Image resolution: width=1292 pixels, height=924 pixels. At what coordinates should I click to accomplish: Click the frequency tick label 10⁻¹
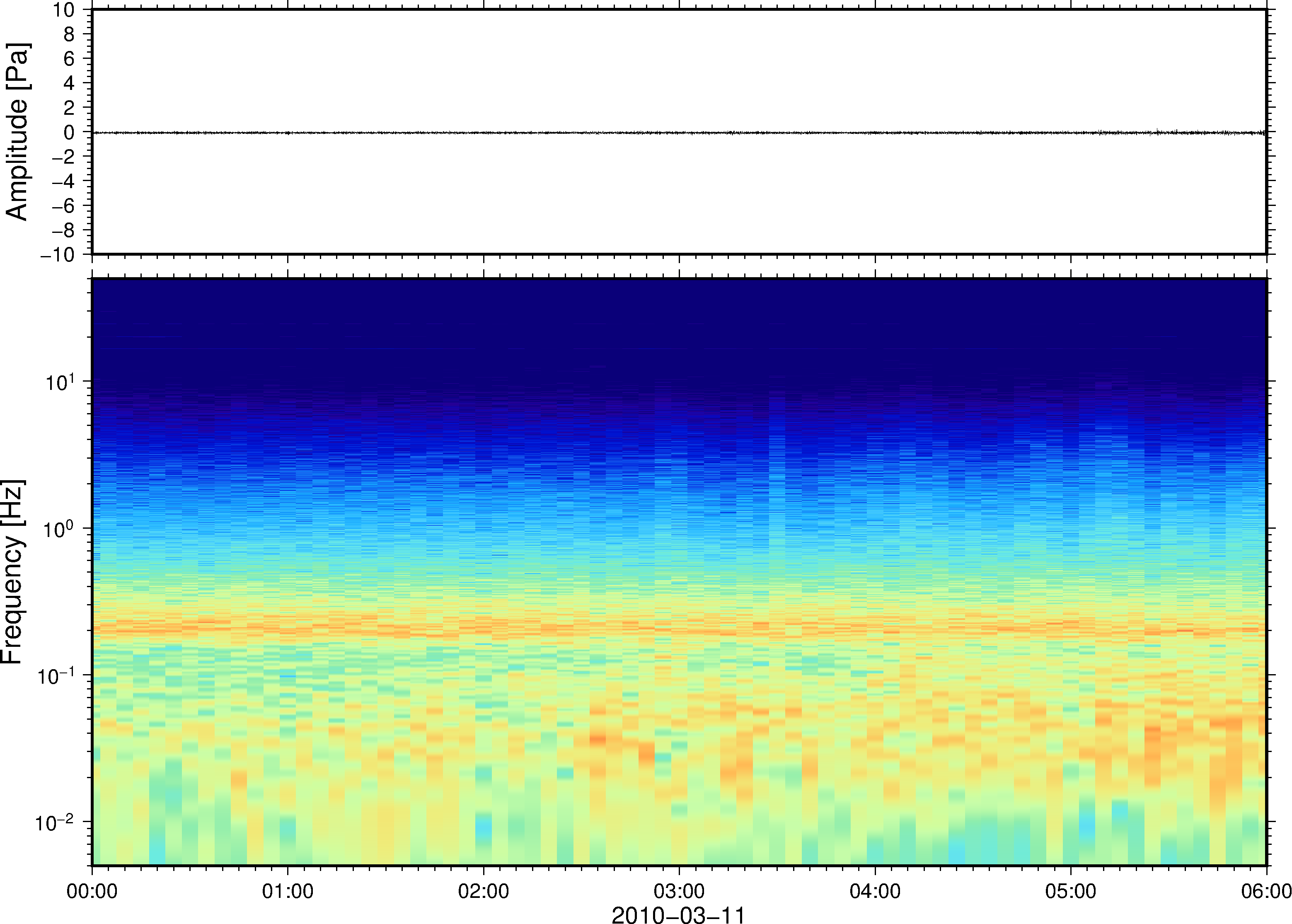coord(56,675)
